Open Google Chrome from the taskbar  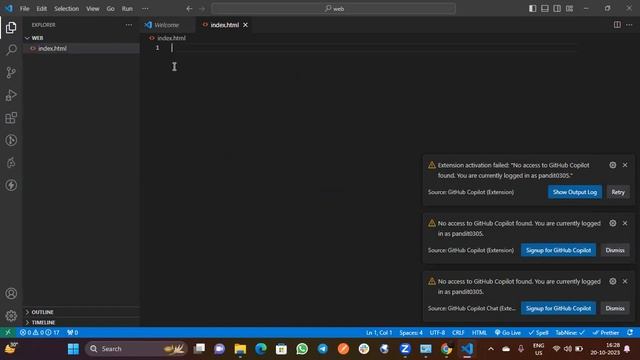446,349
